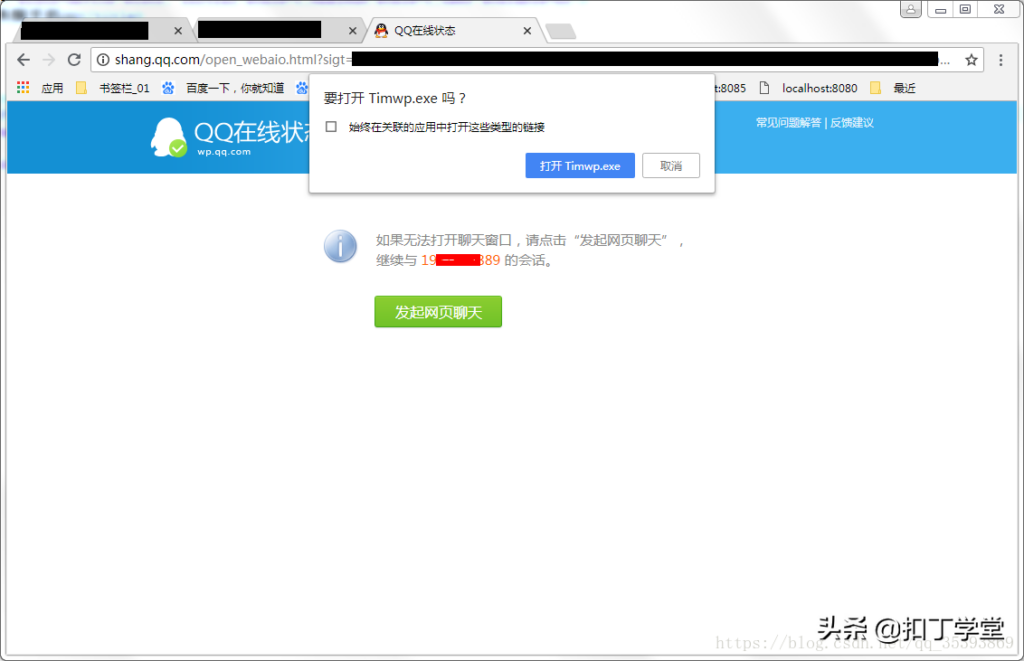The image size is (1024, 661).
Task: Bookmark this page with the star icon
Action: [x=971, y=59]
